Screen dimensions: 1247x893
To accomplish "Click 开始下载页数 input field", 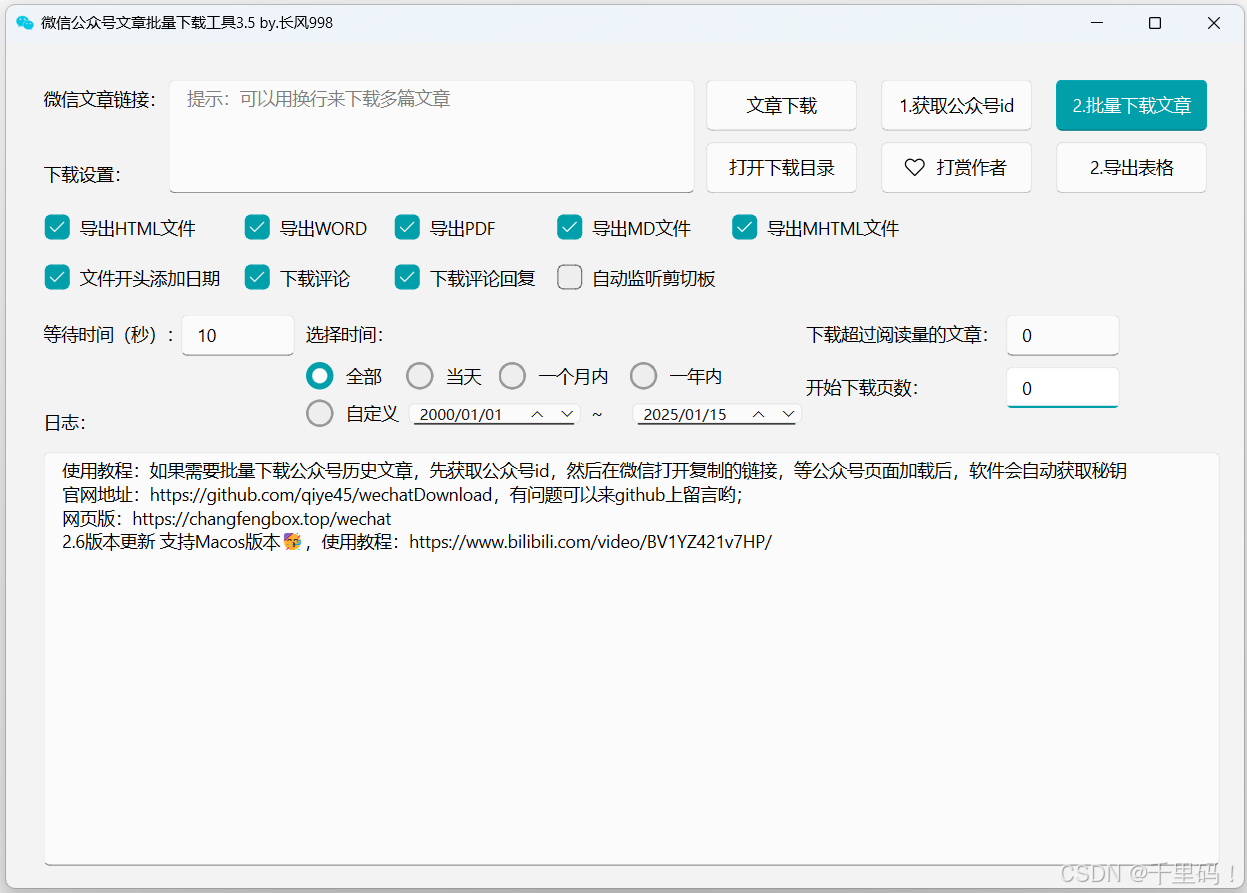I will coord(1062,388).
